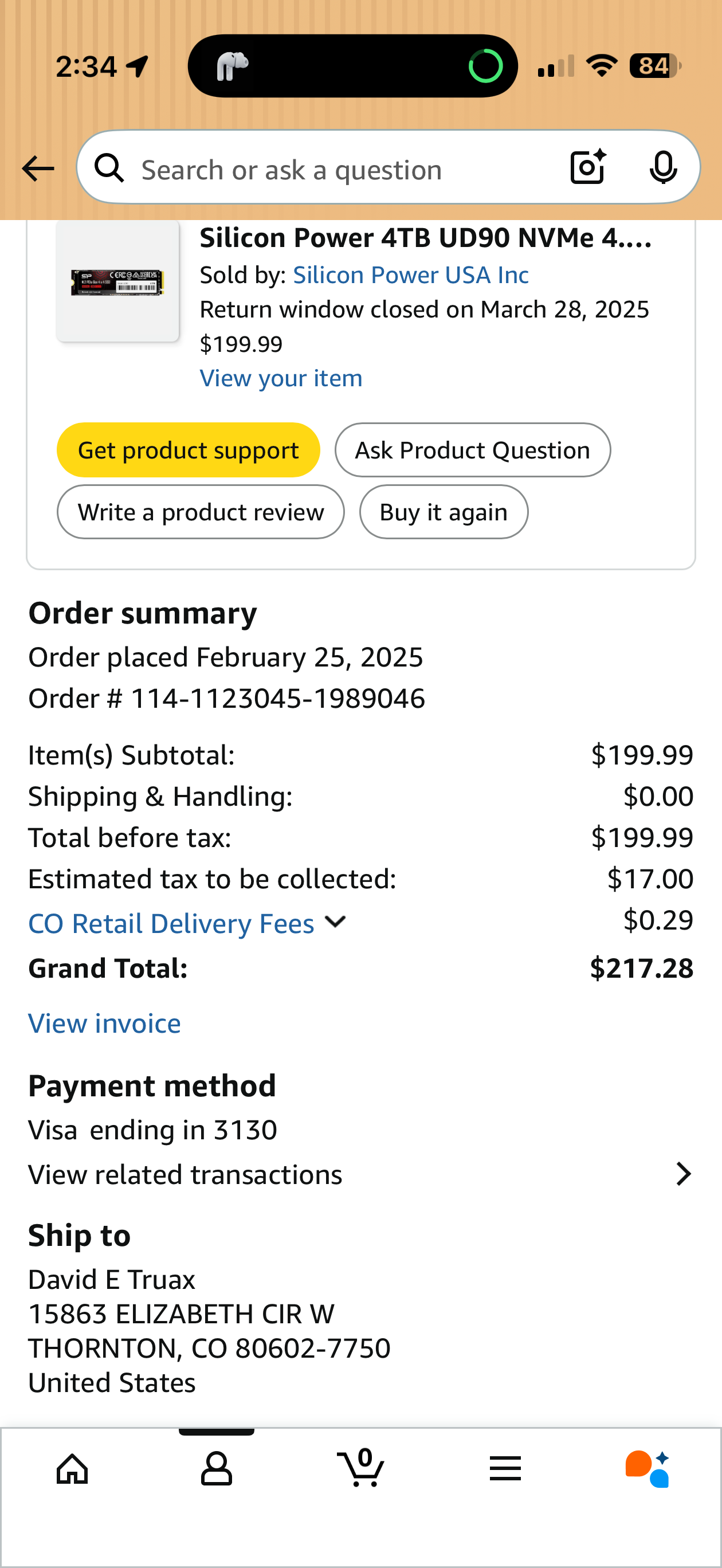Tap the SSD product thumbnail image
The image size is (722, 1568).
117,283
